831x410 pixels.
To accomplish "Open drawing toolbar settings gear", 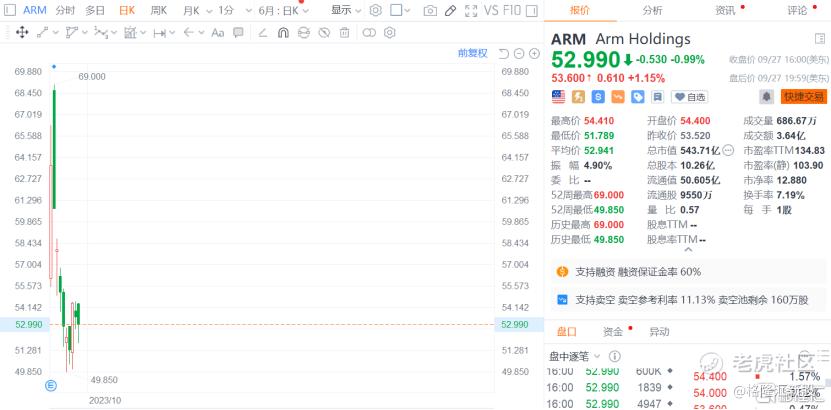I will point(390,33).
